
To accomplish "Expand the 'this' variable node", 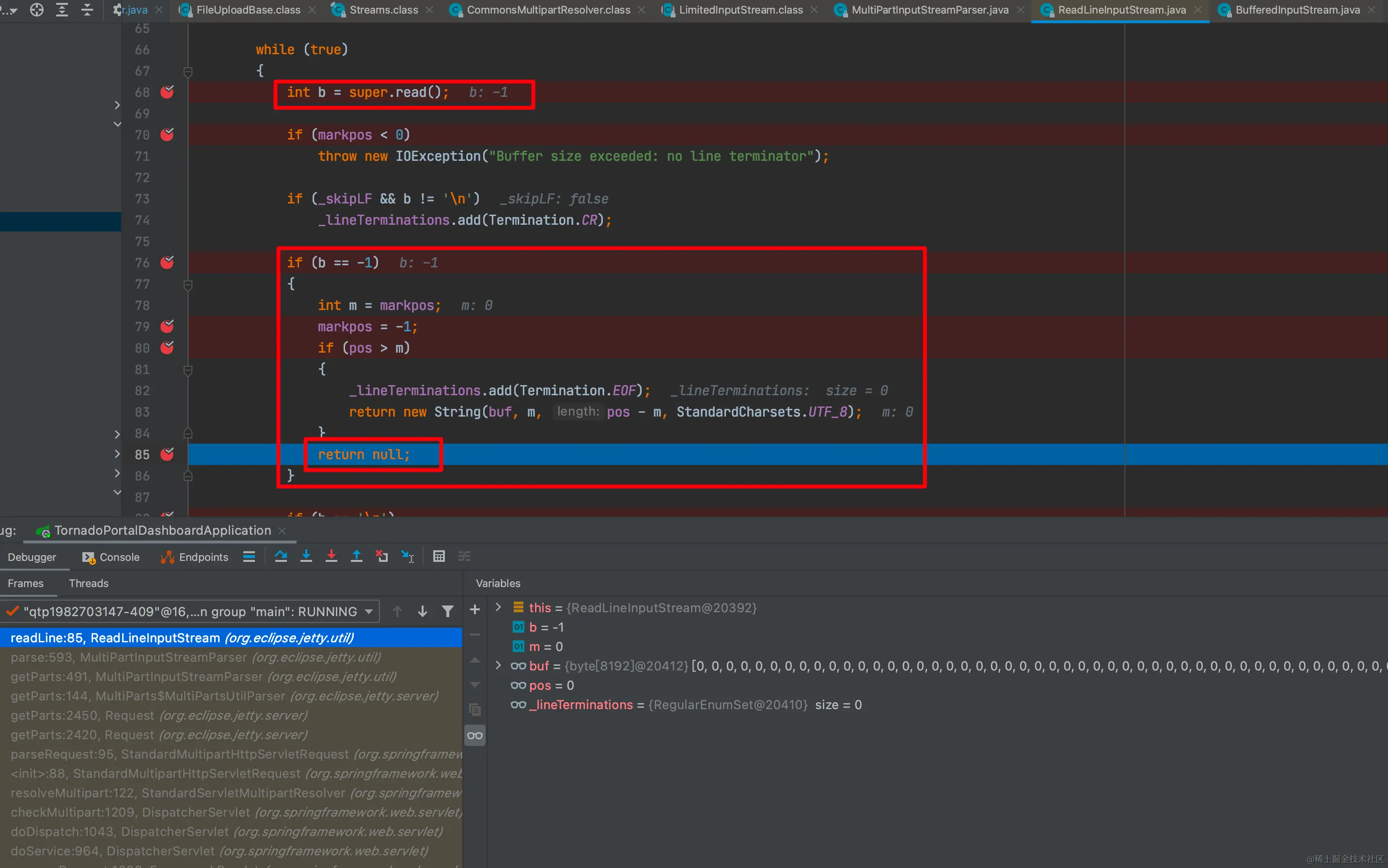I will coord(499,607).
